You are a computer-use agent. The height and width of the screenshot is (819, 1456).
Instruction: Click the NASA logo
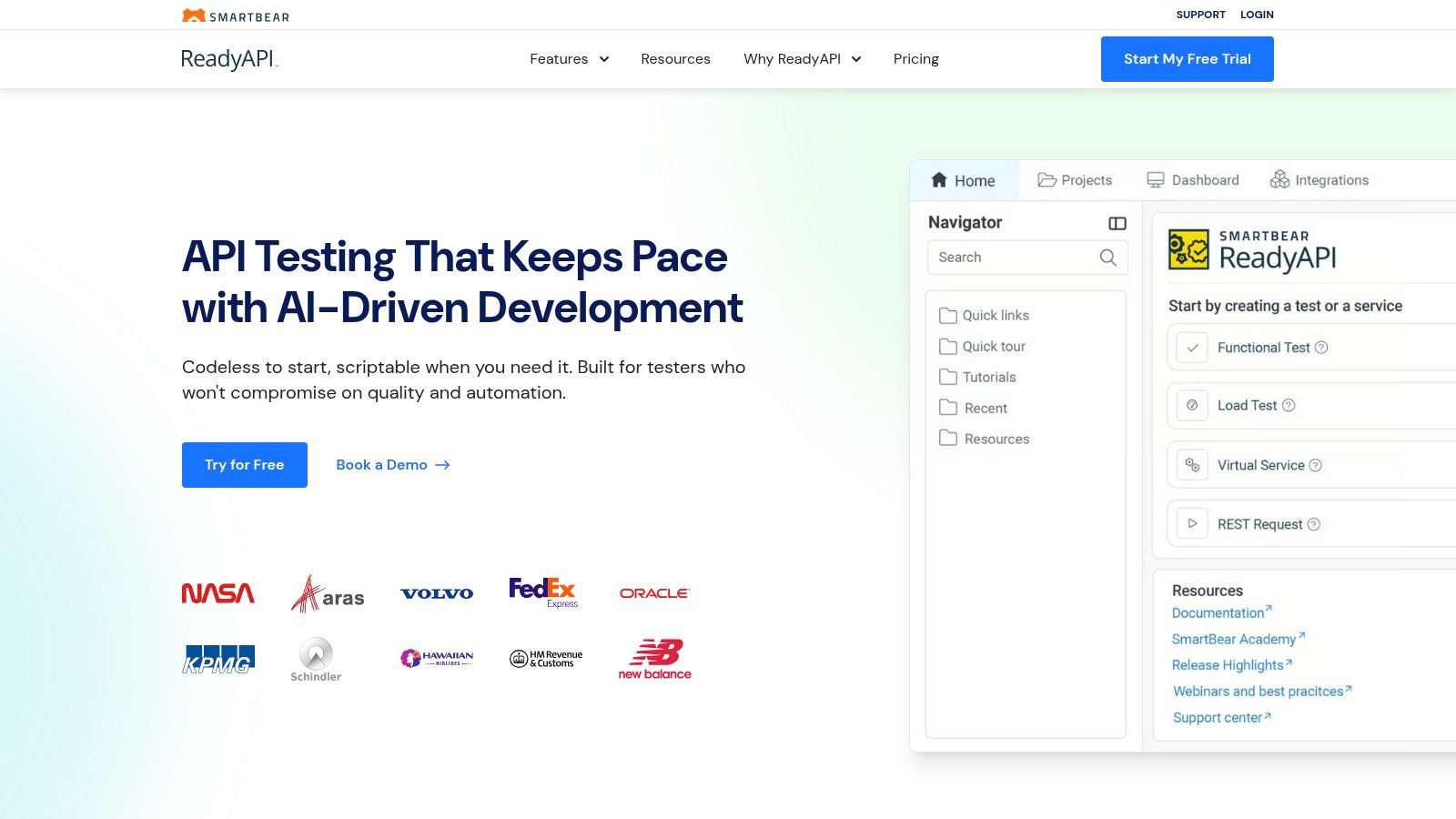pyautogui.click(x=218, y=593)
